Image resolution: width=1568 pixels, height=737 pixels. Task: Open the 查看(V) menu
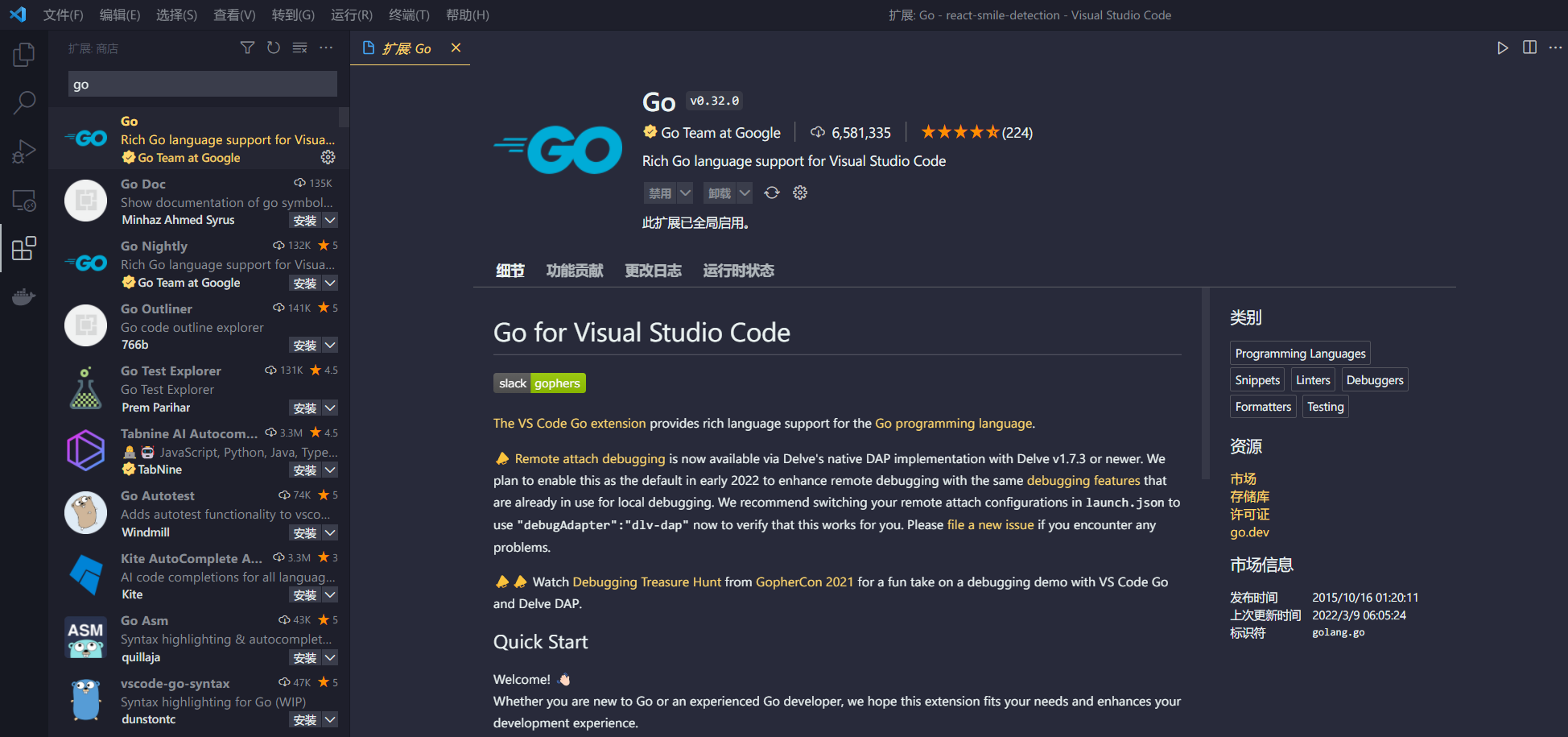[234, 15]
